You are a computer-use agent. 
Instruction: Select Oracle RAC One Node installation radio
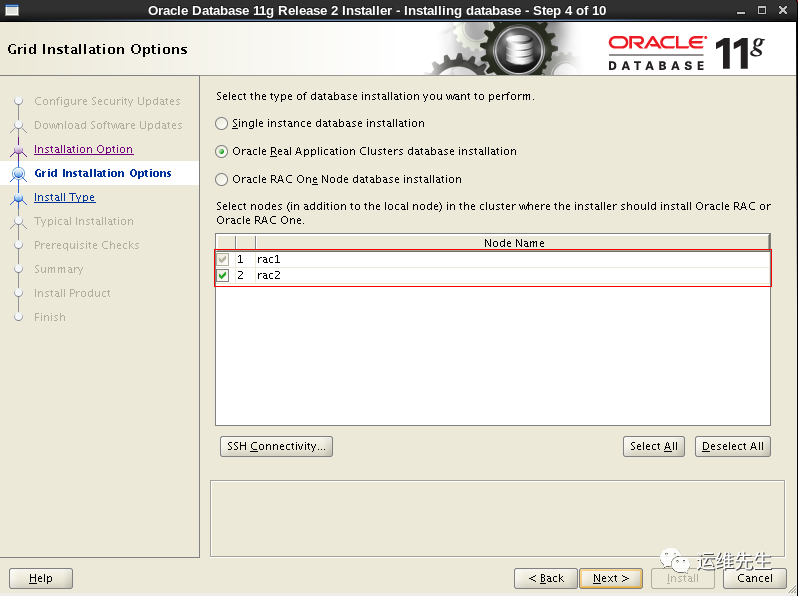click(221, 180)
